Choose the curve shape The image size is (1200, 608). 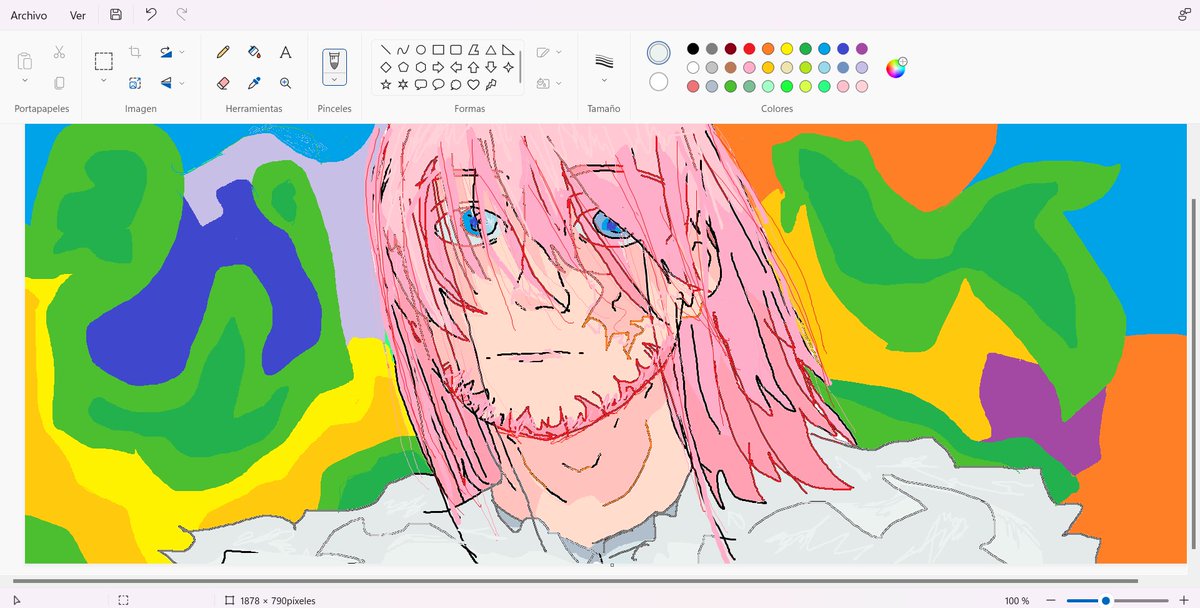pos(403,49)
